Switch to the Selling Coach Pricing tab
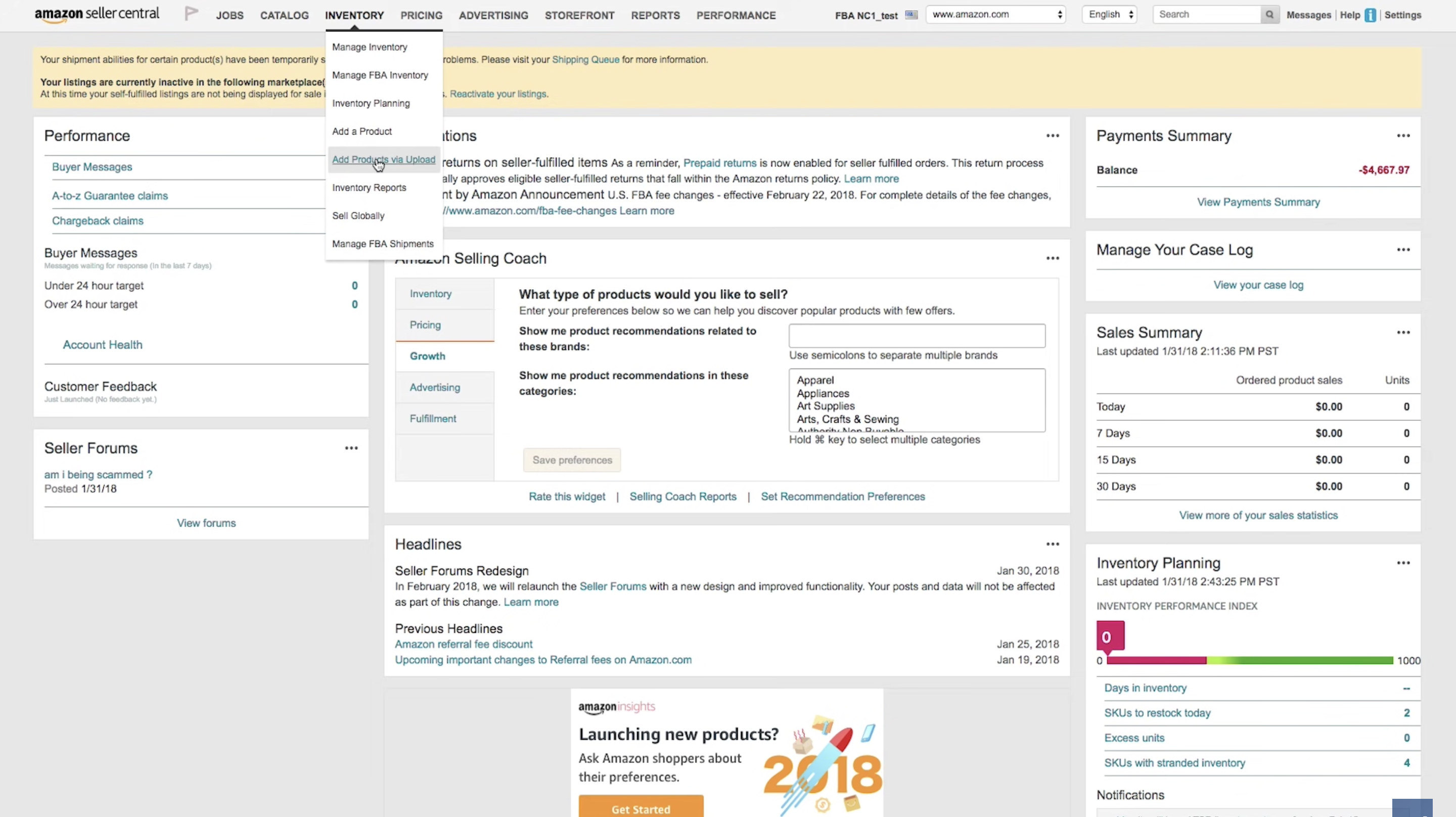This screenshot has height=817, width=1456. click(445, 325)
